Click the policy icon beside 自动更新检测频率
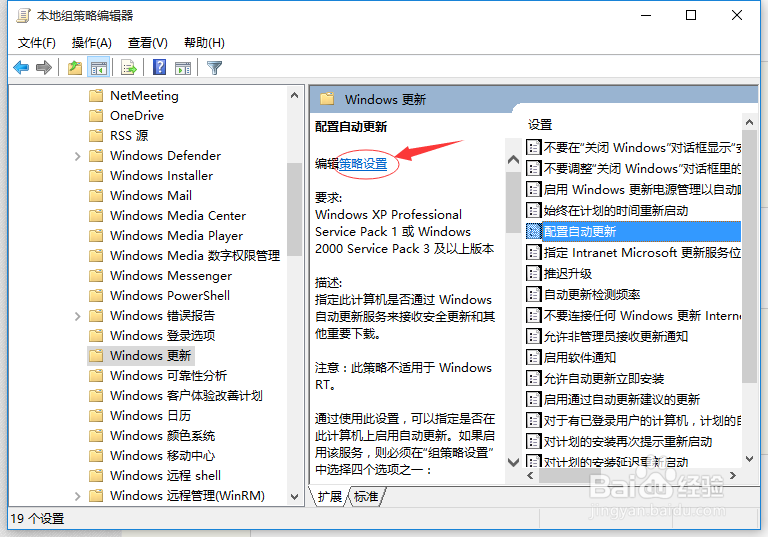The height and width of the screenshot is (537, 768). click(533, 294)
